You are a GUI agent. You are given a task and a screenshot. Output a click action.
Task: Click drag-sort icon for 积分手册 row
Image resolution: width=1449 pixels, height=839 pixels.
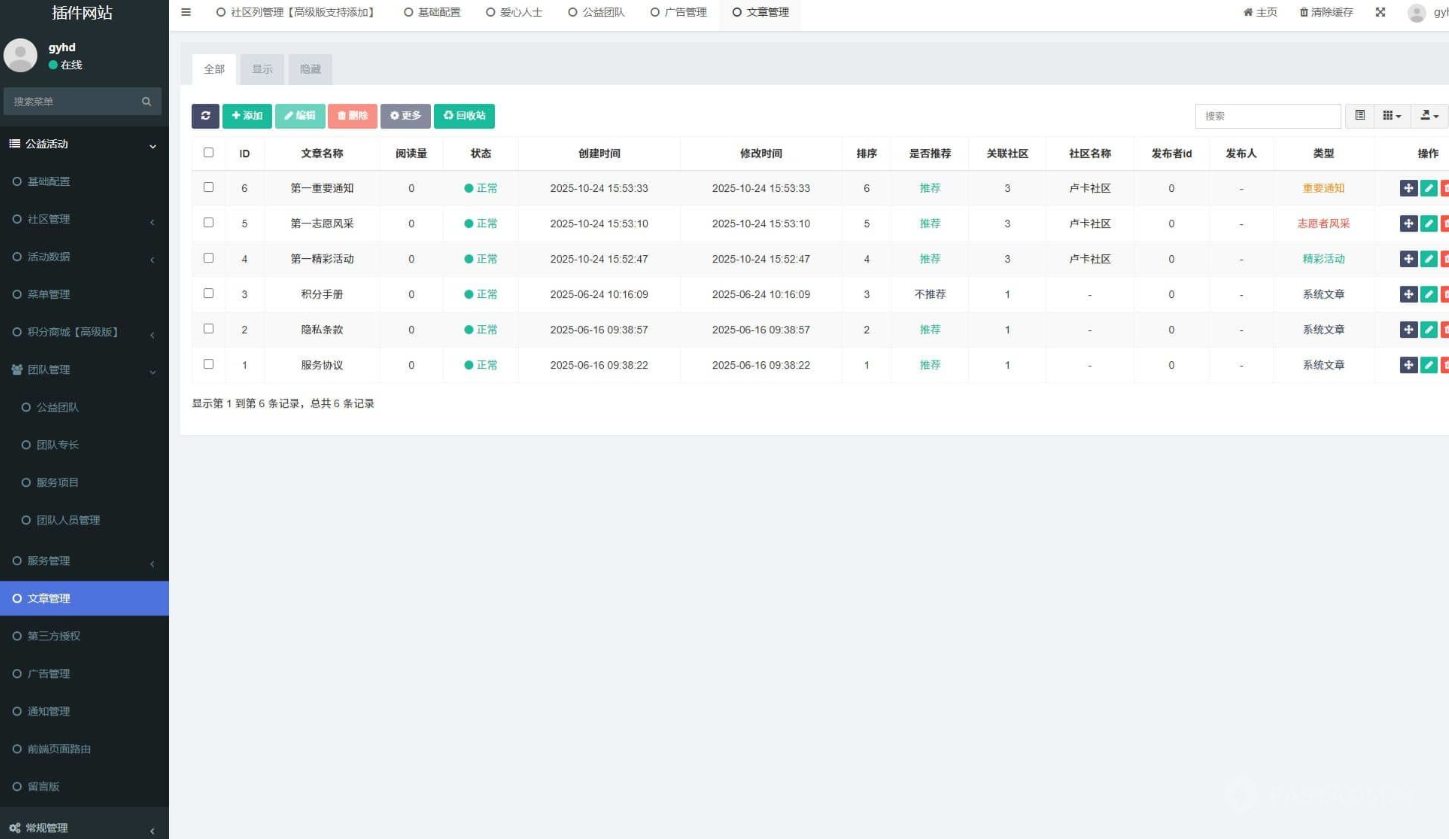click(1408, 294)
